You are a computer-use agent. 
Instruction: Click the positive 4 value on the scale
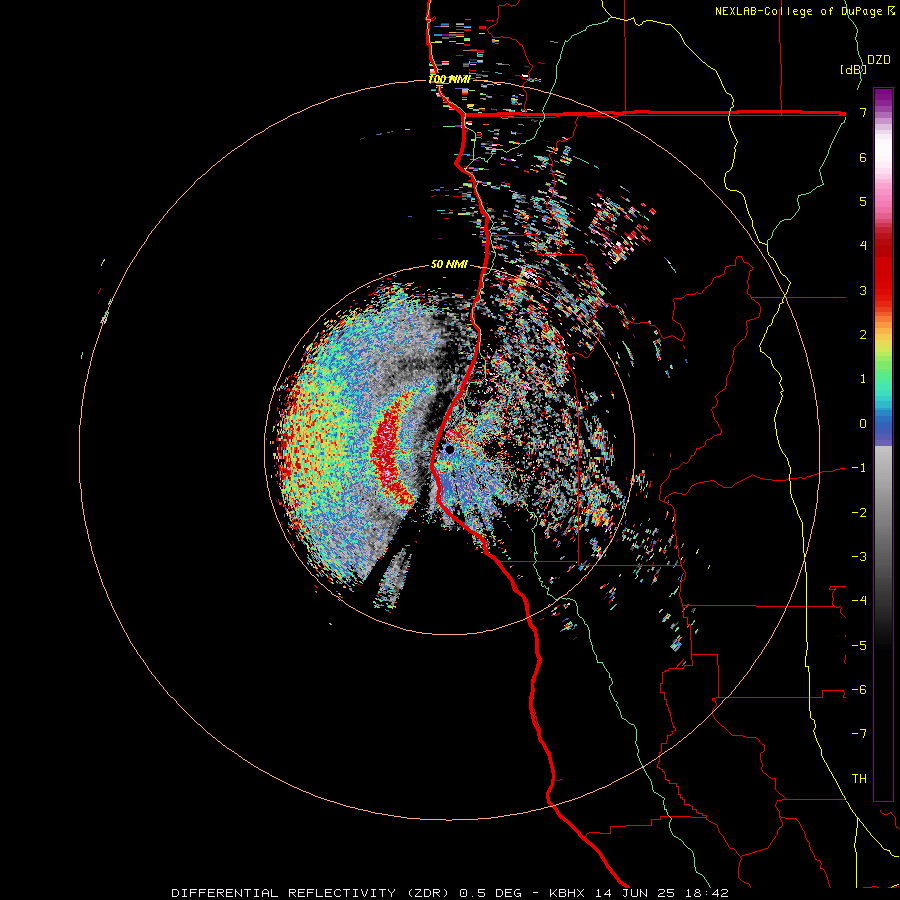(863, 246)
